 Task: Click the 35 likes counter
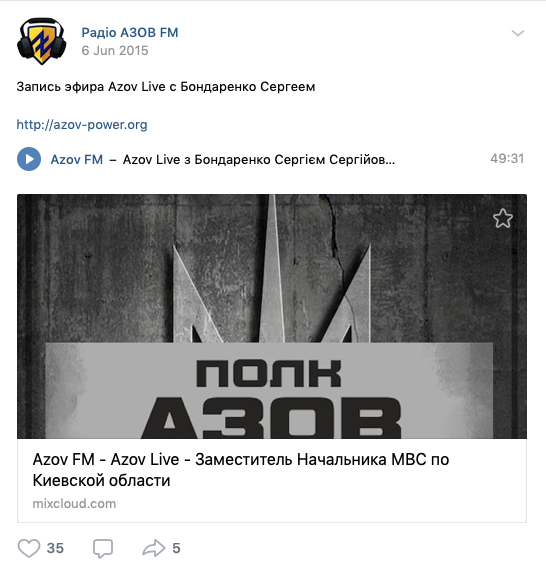pos(55,548)
